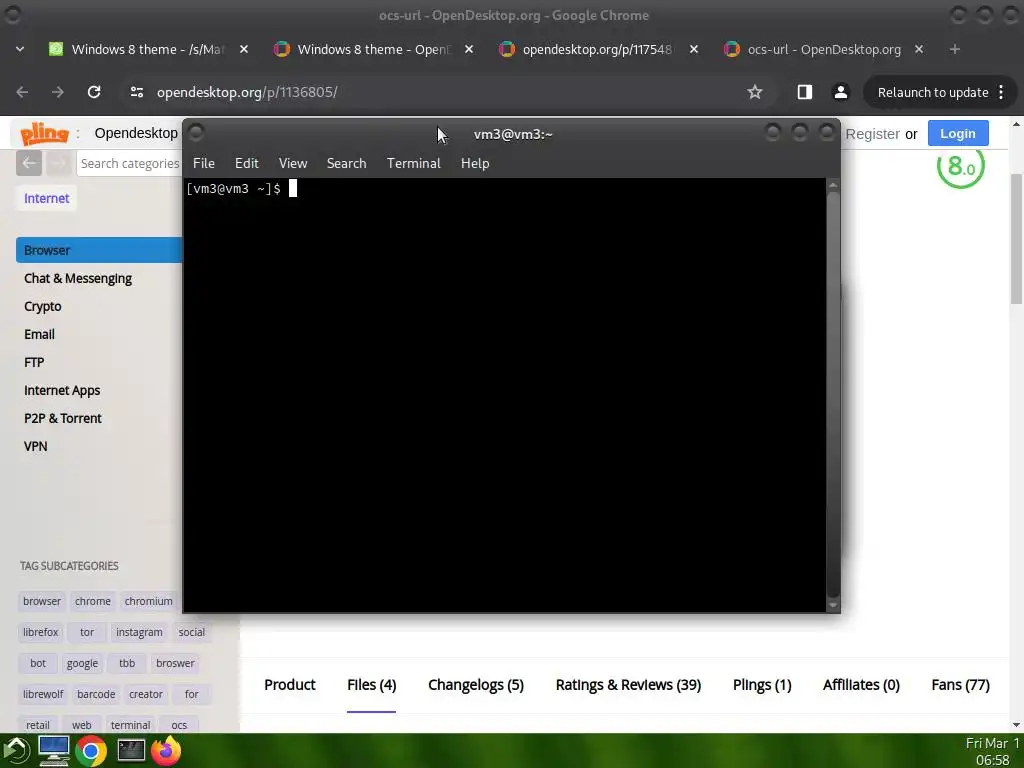Click category back arrow button on sidebar
Image resolution: width=1024 pixels, height=768 pixels.
click(x=29, y=163)
